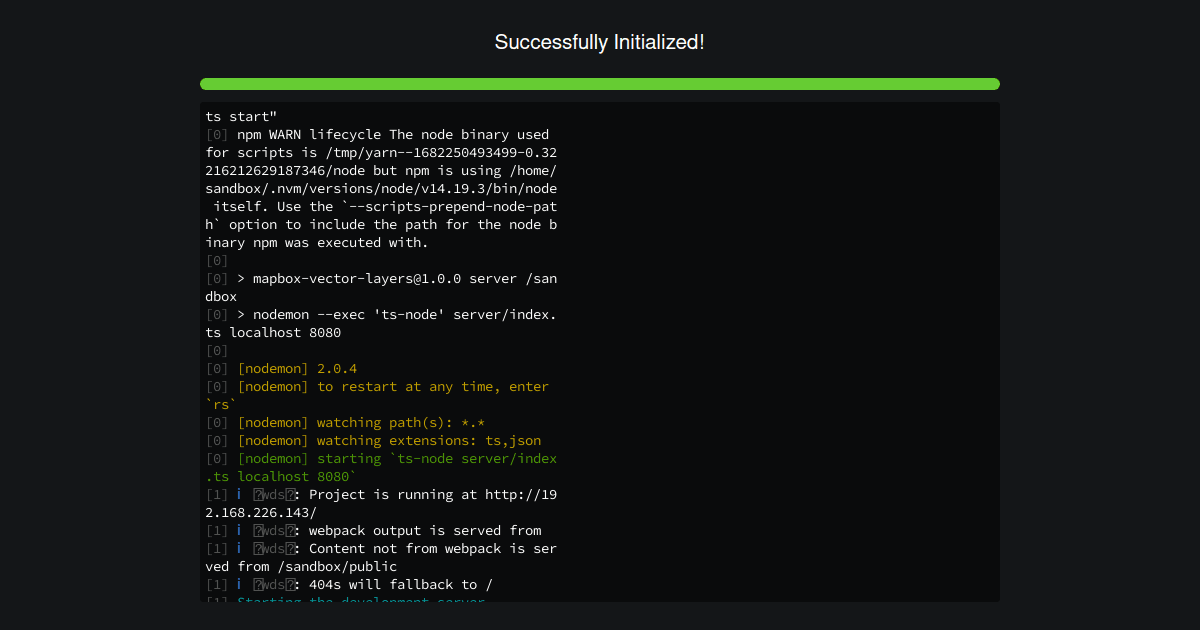Click the "[nodemon] watching path(s)" line
The width and height of the screenshot is (1200, 630).
point(360,423)
